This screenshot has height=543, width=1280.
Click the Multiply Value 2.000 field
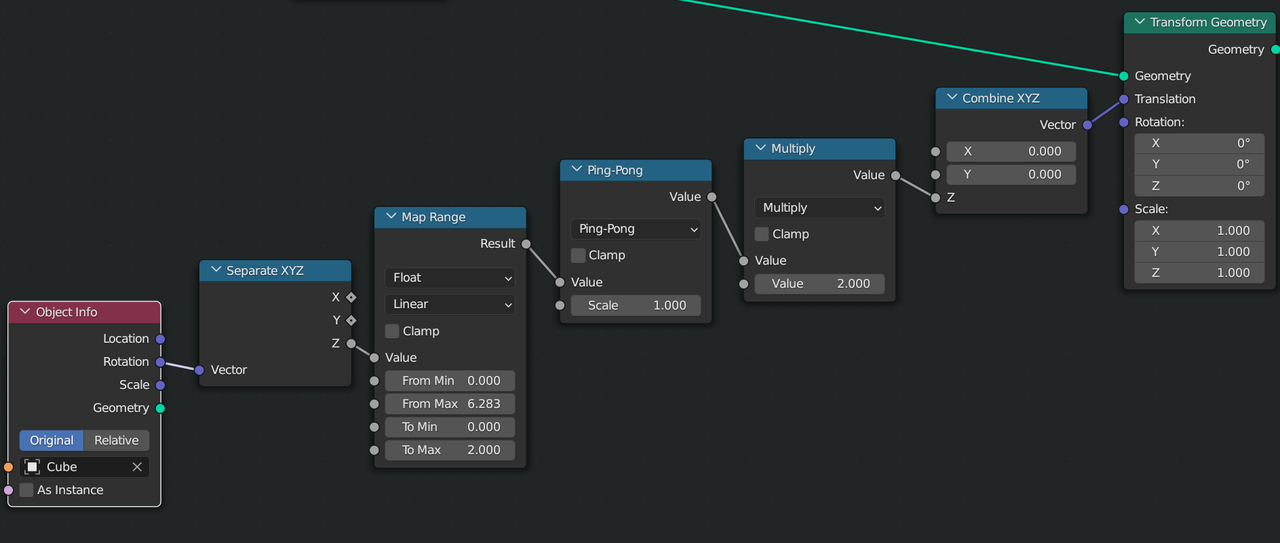point(820,284)
